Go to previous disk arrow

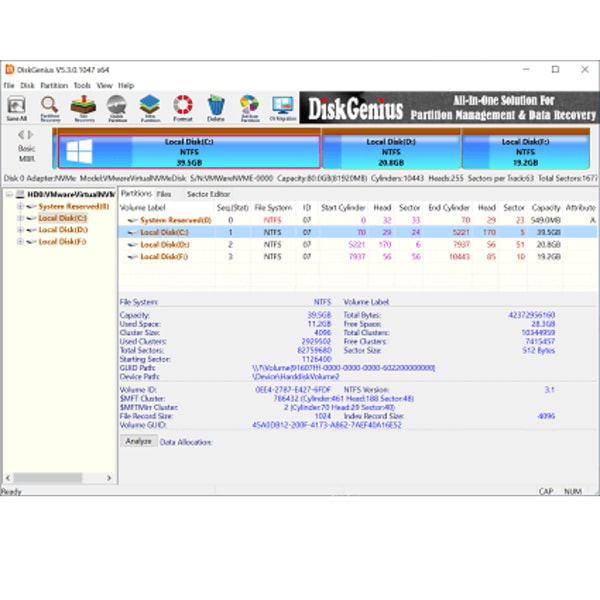[x=21, y=135]
